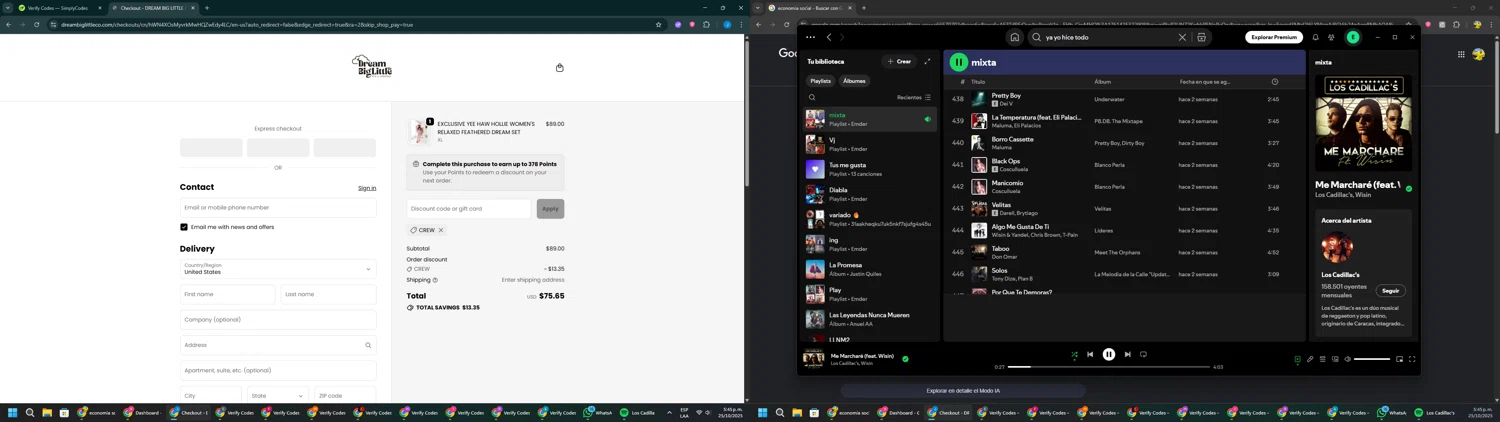Open the Spotify queue view
Viewport: 1500px width, 422px height.
point(1322,359)
